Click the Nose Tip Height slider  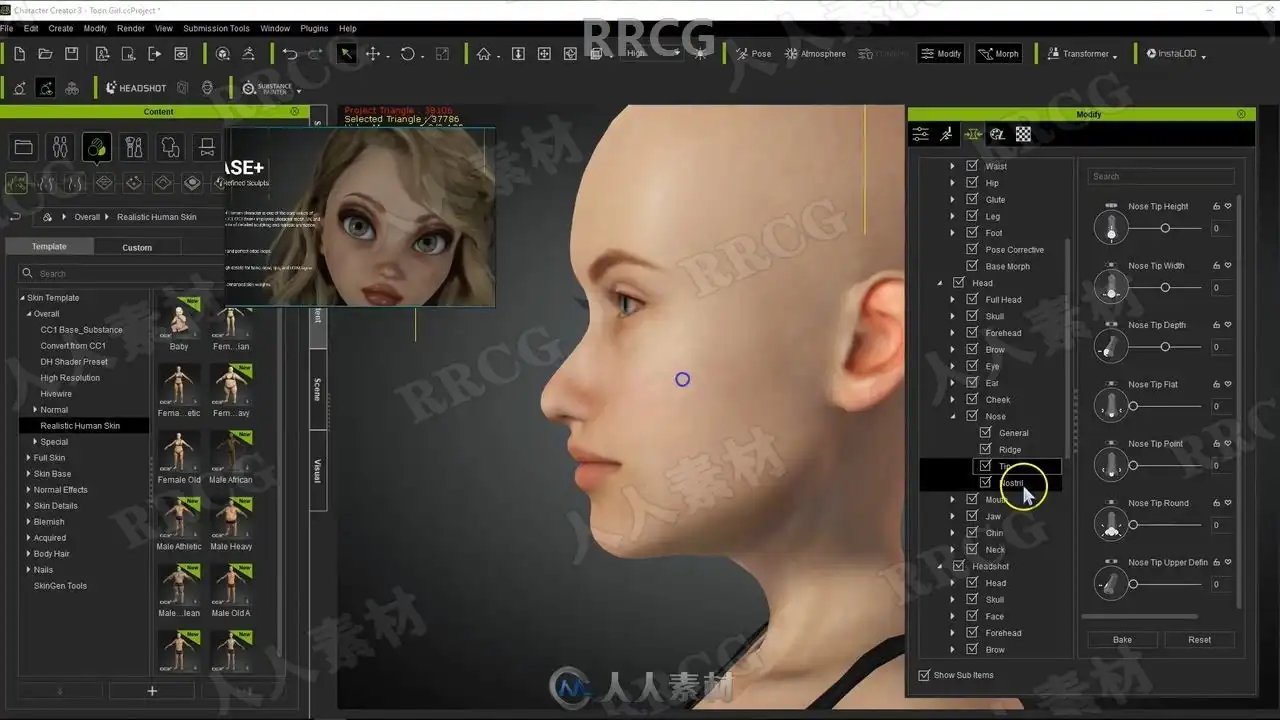1165,229
